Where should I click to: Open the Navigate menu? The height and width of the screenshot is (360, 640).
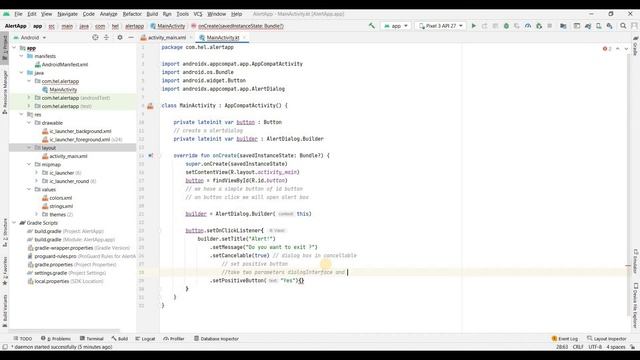(x=67, y=14)
